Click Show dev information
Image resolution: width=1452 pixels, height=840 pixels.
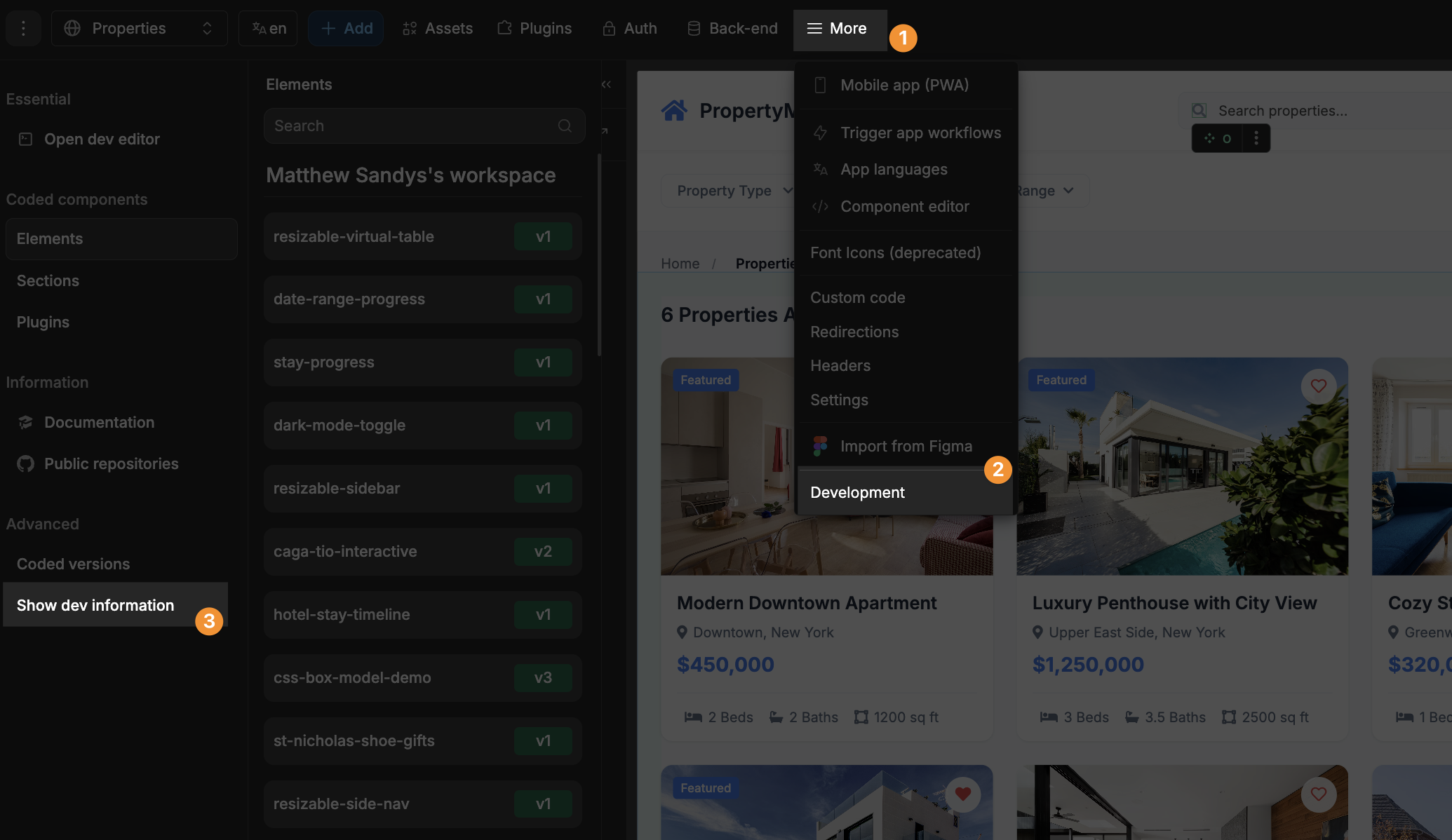95,605
